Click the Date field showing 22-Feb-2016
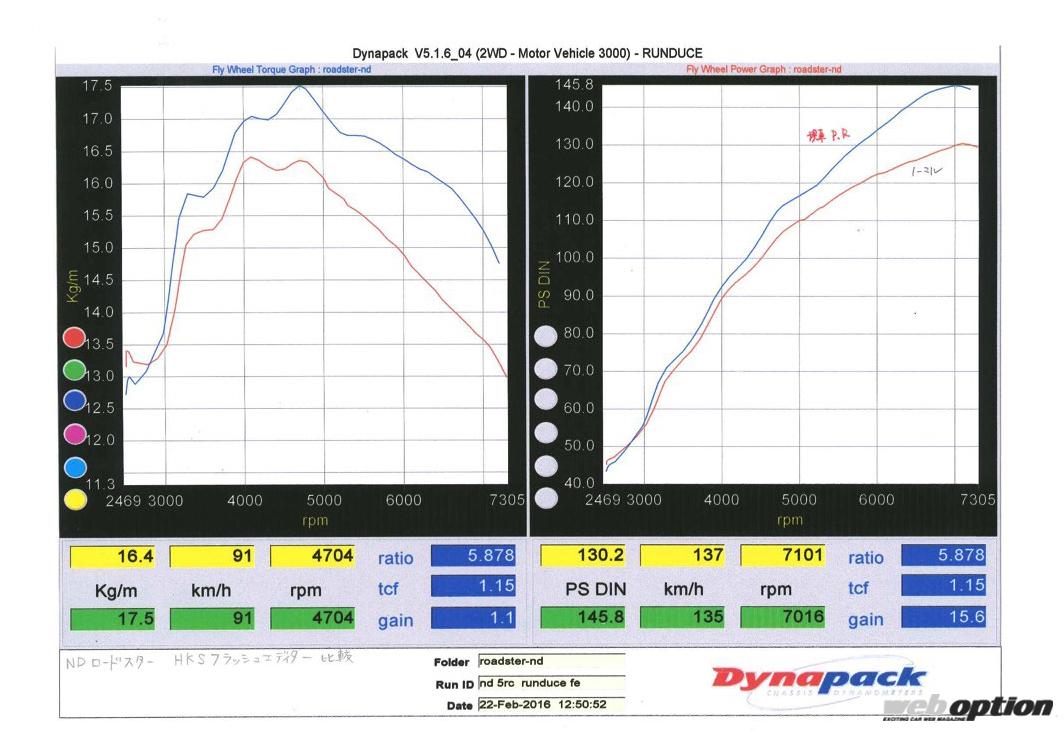The image size is (1063, 731). [550, 705]
